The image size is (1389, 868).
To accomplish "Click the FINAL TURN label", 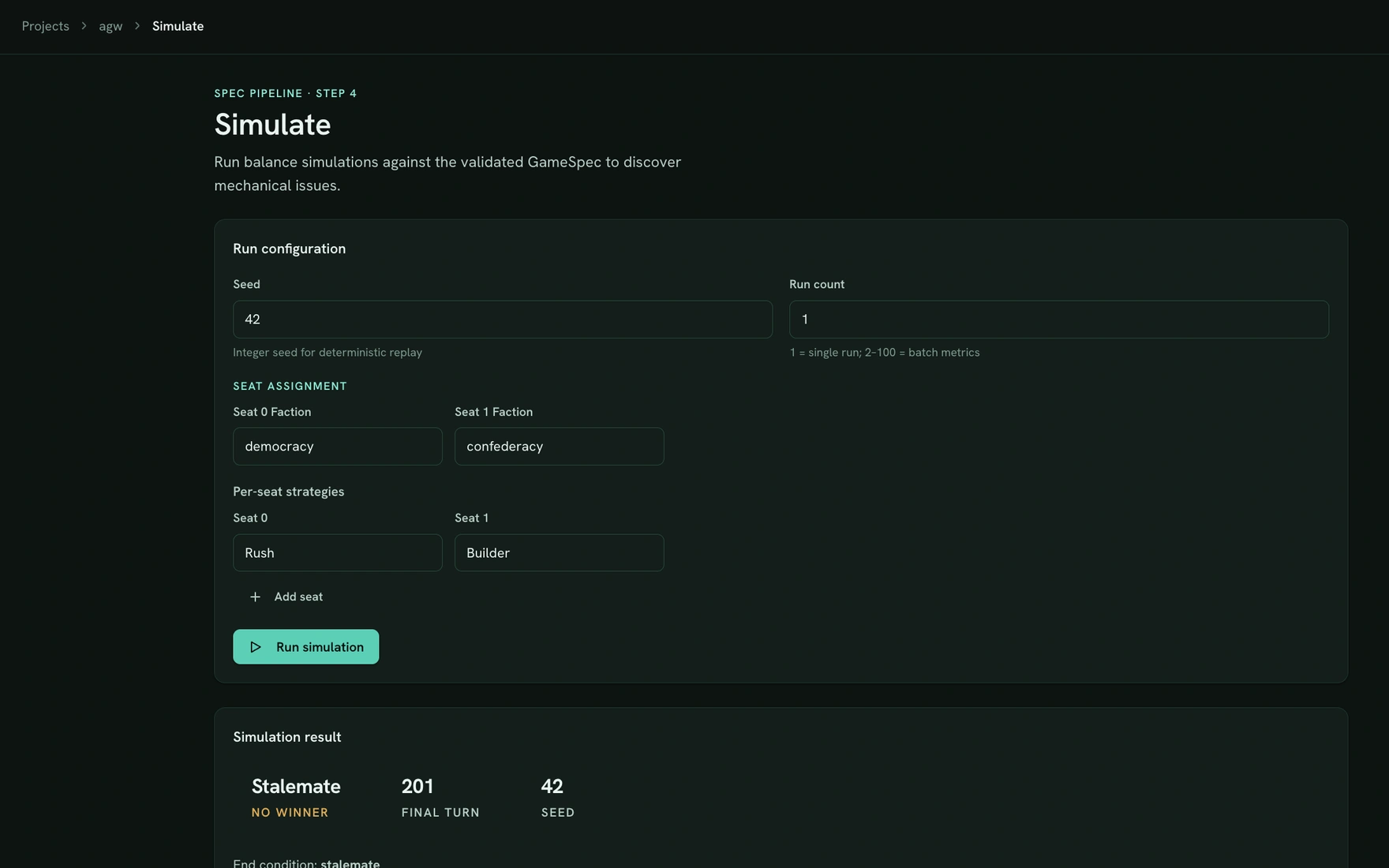I will (440, 813).
